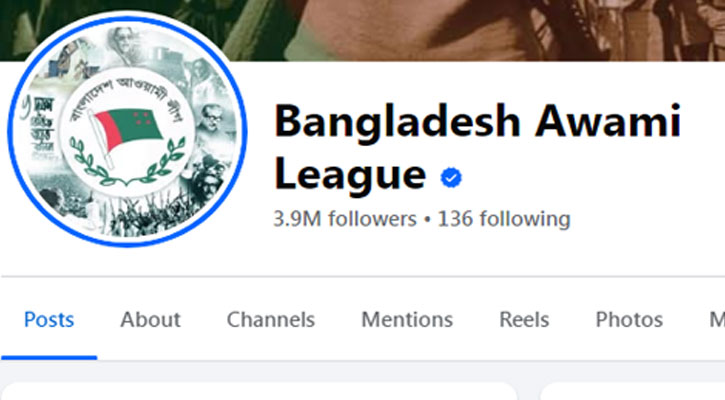
Task: Switch to the About tab
Action: (151, 320)
